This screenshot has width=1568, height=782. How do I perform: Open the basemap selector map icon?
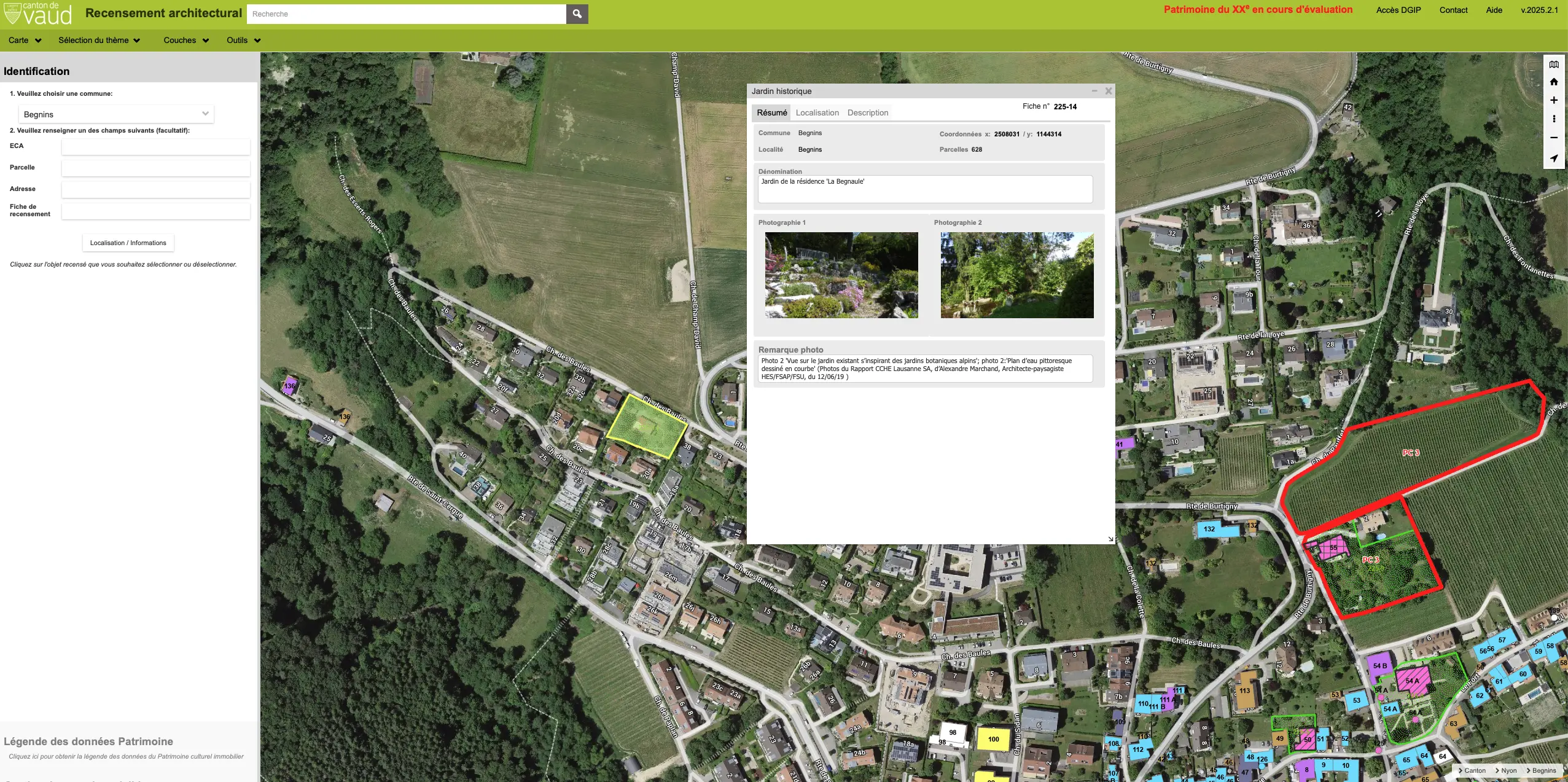1554,65
